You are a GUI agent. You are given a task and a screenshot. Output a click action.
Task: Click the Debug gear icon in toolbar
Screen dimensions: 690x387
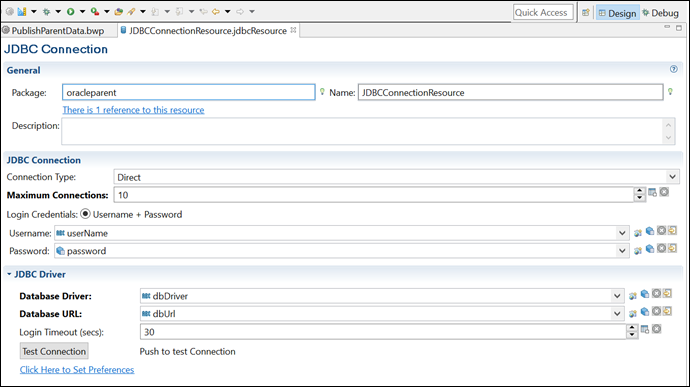(x=46, y=12)
